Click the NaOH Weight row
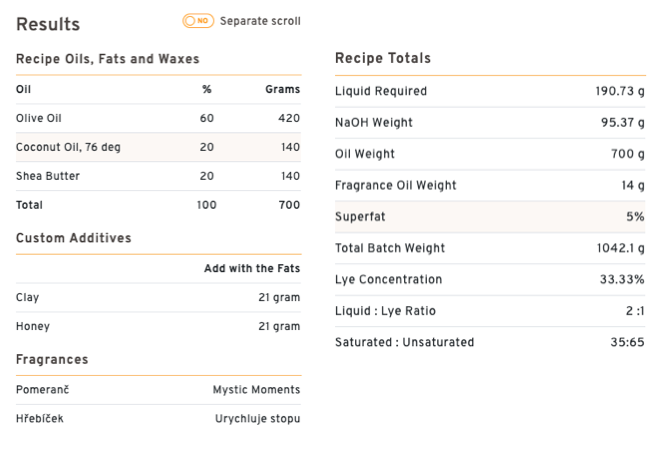Screen dimensions: 668x455 pyautogui.click(x=490, y=123)
